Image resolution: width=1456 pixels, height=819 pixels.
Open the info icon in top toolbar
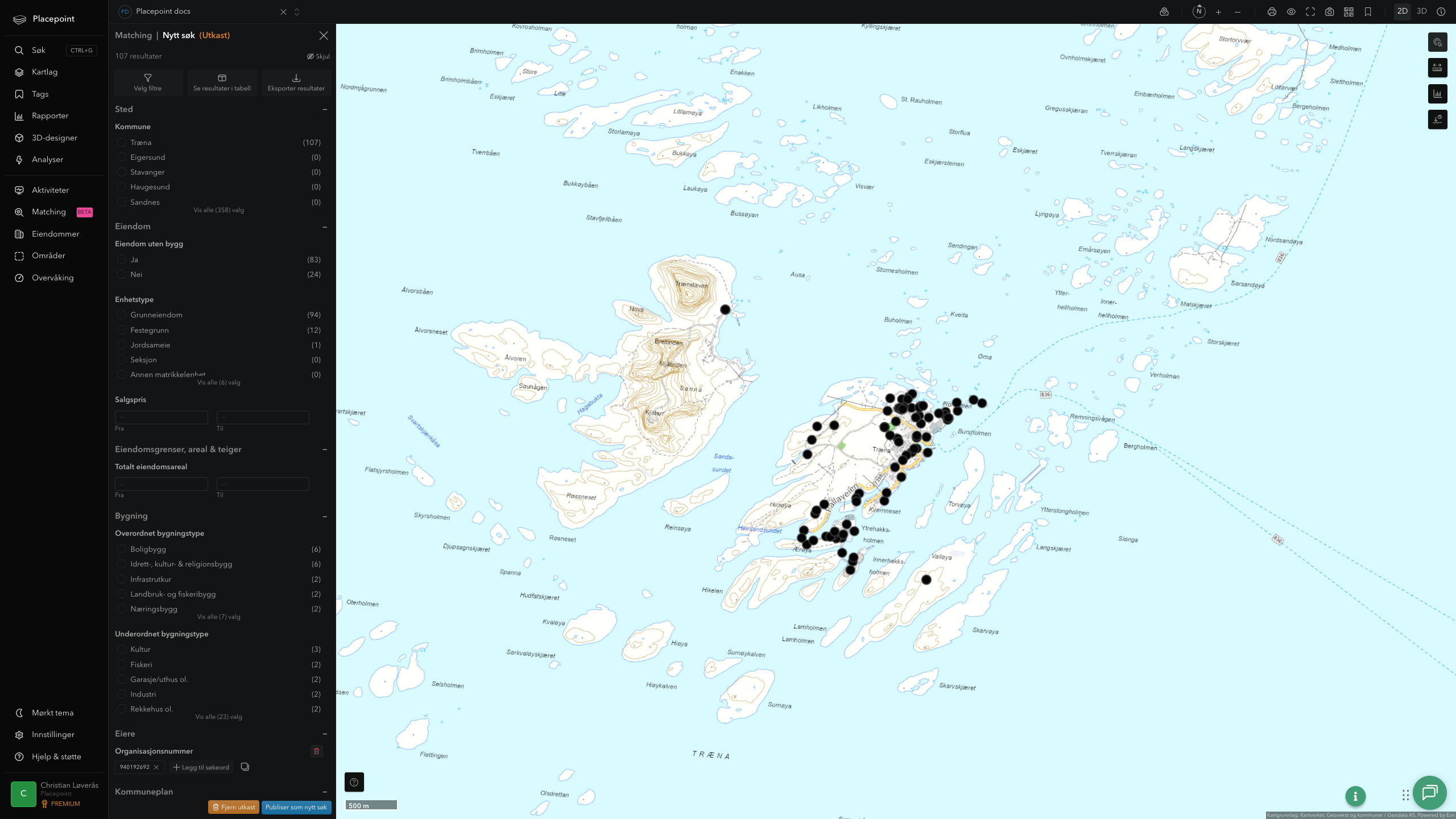(1441, 11)
